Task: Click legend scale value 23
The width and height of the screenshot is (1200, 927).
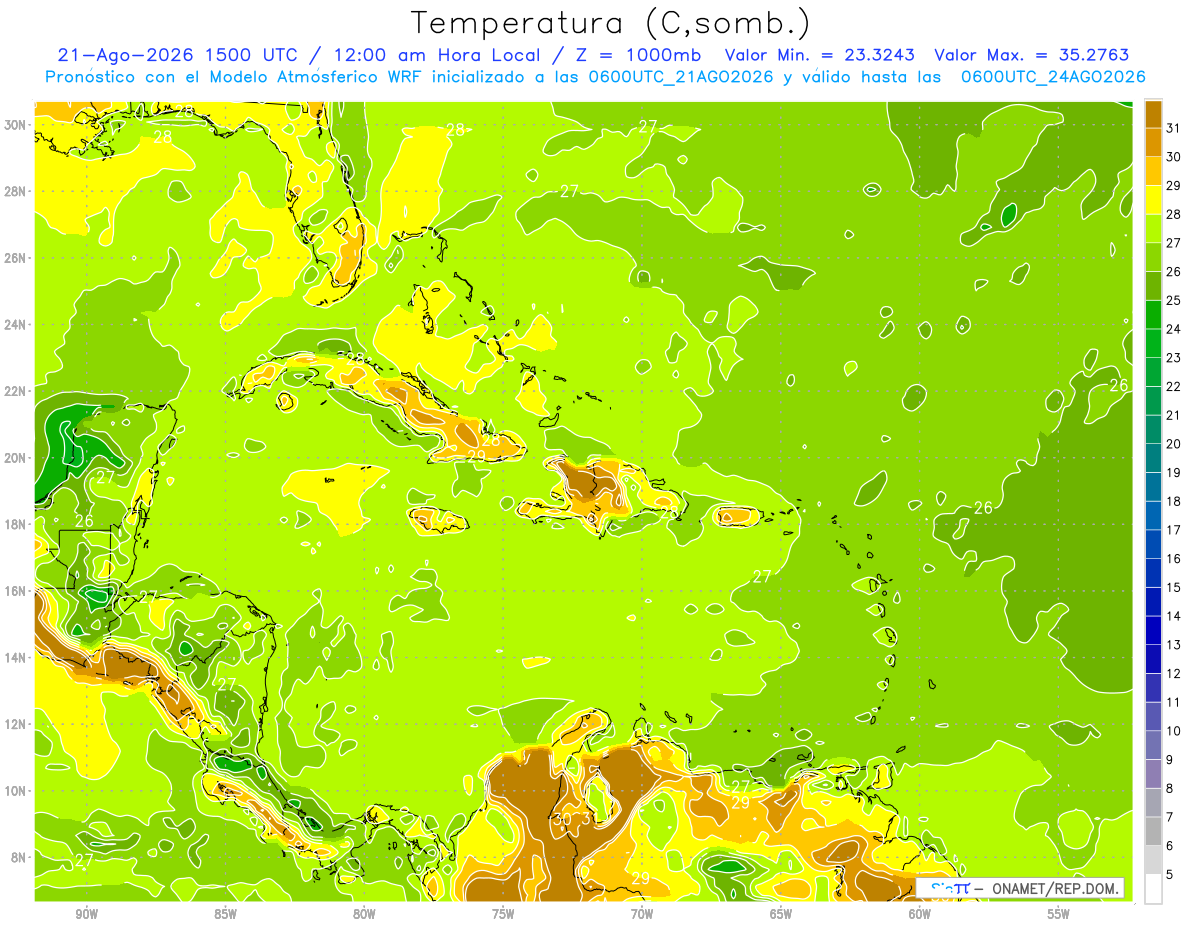Action: click(x=1174, y=357)
